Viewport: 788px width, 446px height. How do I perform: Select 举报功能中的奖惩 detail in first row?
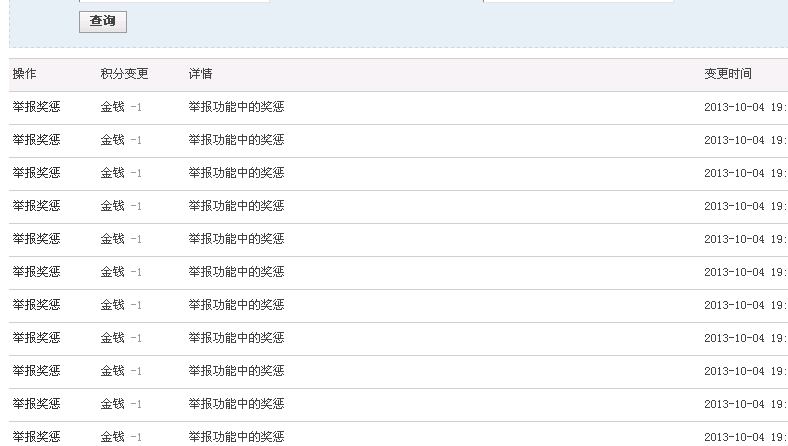(236, 107)
